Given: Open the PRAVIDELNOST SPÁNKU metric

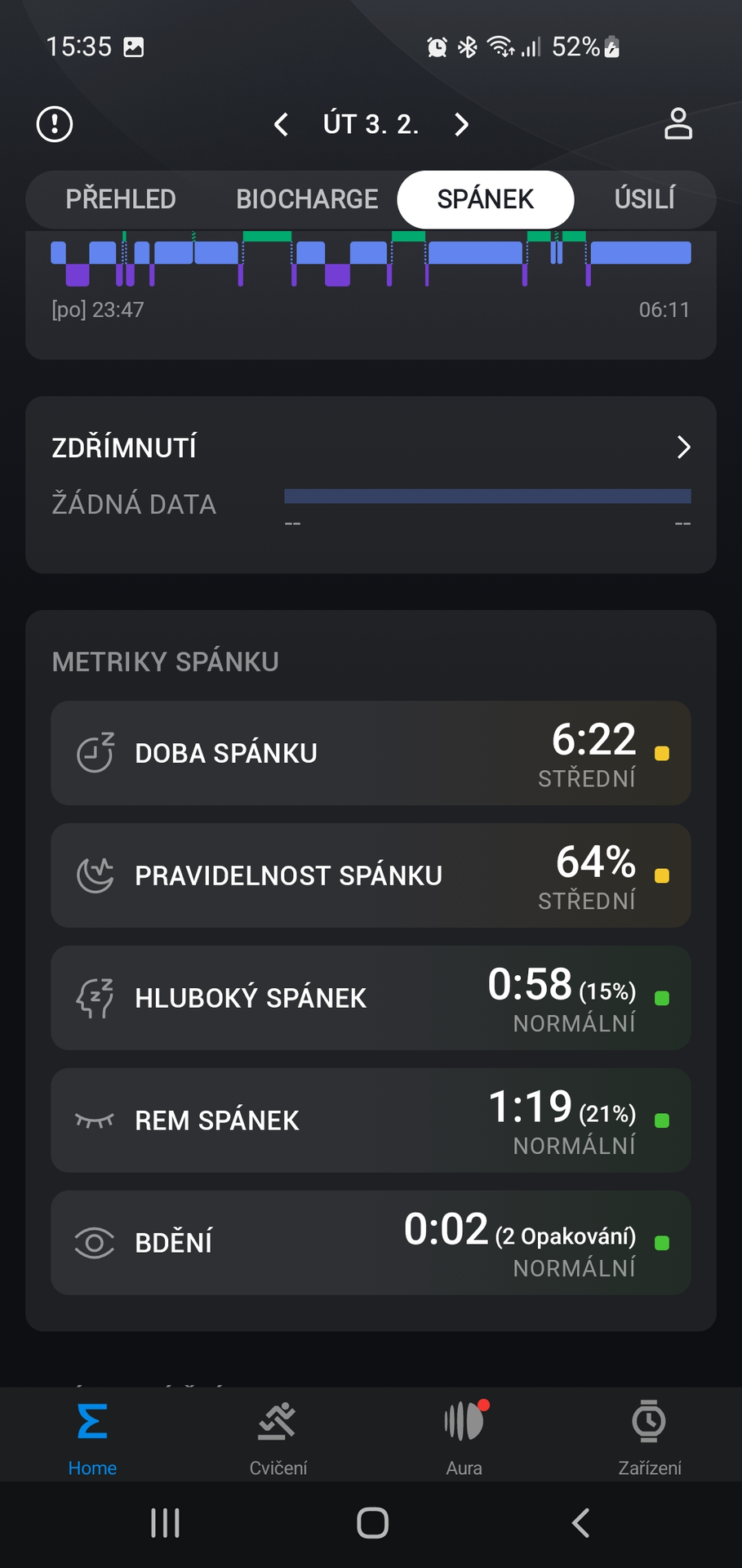Looking at the screenshot, I should 371,875.
